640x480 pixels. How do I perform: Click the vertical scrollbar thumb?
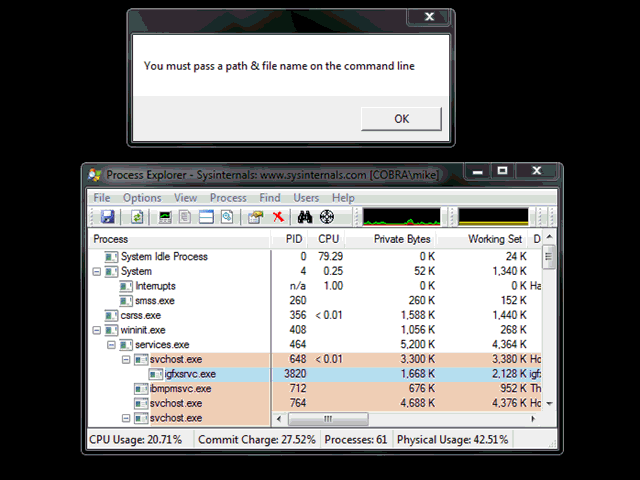click(x=549, y=257)
